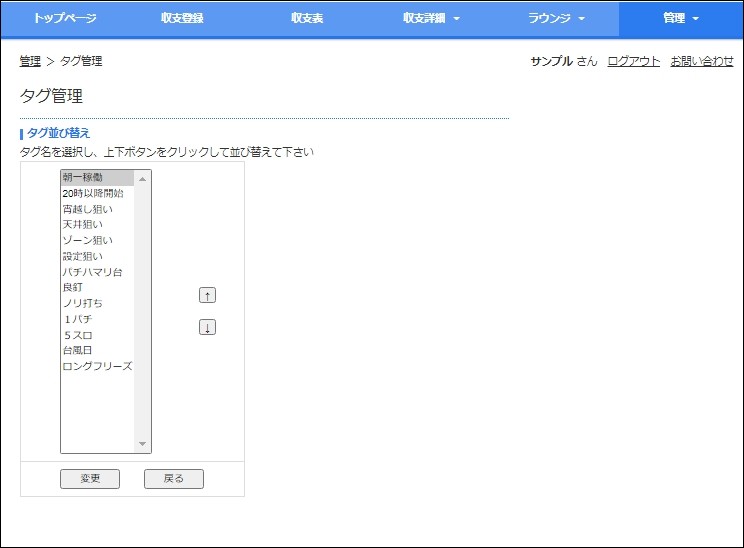The width and height of the screenshot is (744, 548).
Task: Move selected tag up with ↑ button
Action: click(x=207, y=296)
